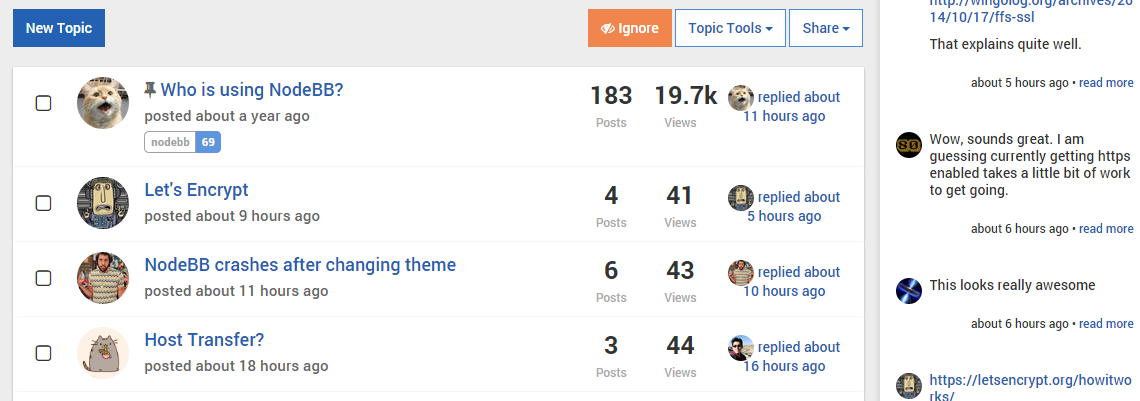Open cat avatar of Who is using NodeBB author

[103, 103]
